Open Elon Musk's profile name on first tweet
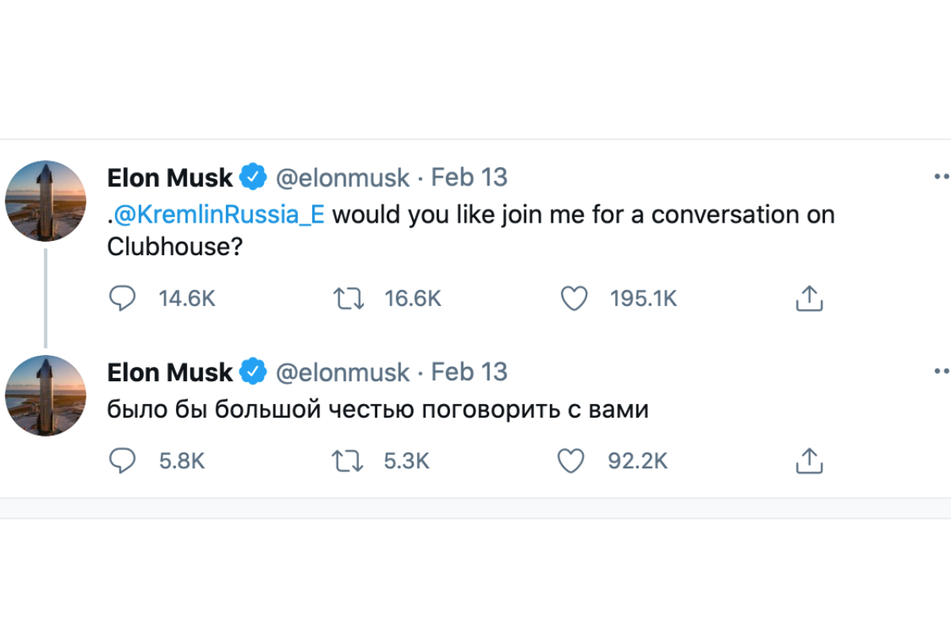 point(170,178)
